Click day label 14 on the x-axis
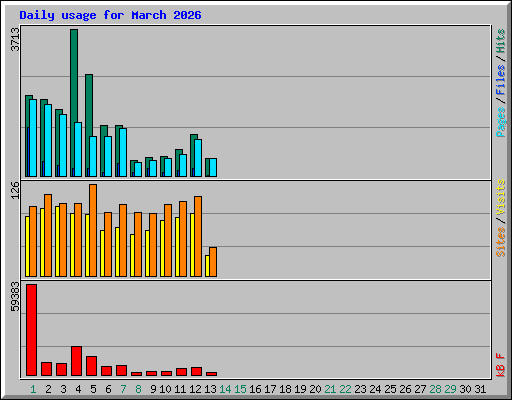512x400 pixels. (x=225, y=389)
